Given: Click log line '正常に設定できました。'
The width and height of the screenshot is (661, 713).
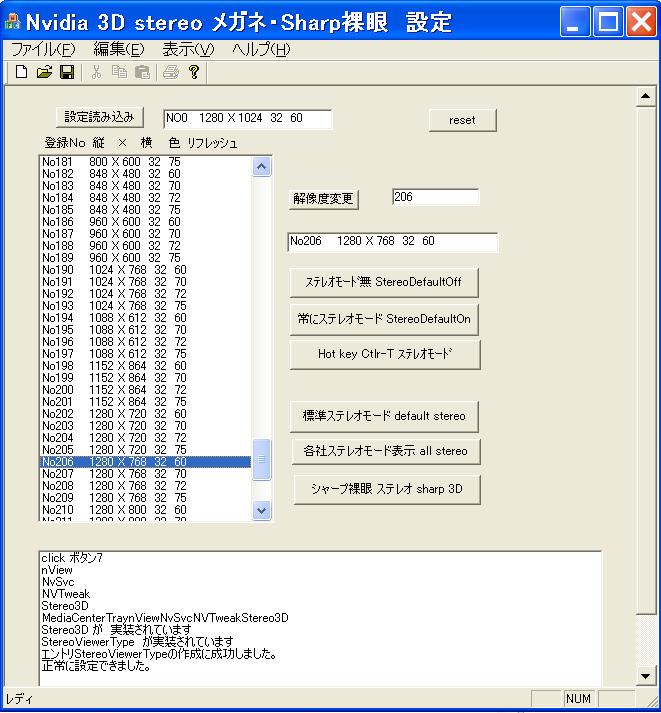Looking at the screenshot, I should [96, 666].
